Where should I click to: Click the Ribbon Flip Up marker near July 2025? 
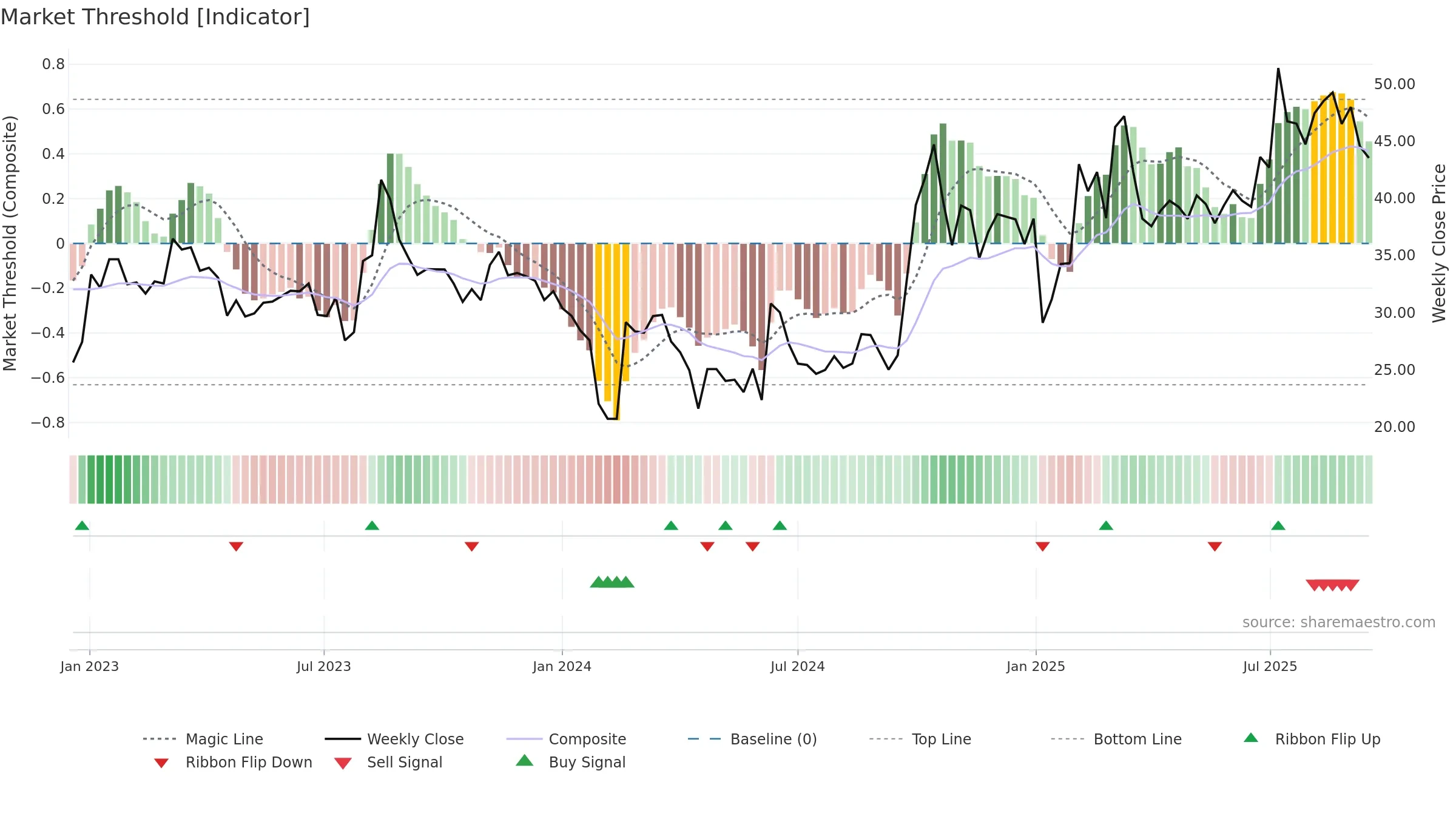coord(1278,525)
